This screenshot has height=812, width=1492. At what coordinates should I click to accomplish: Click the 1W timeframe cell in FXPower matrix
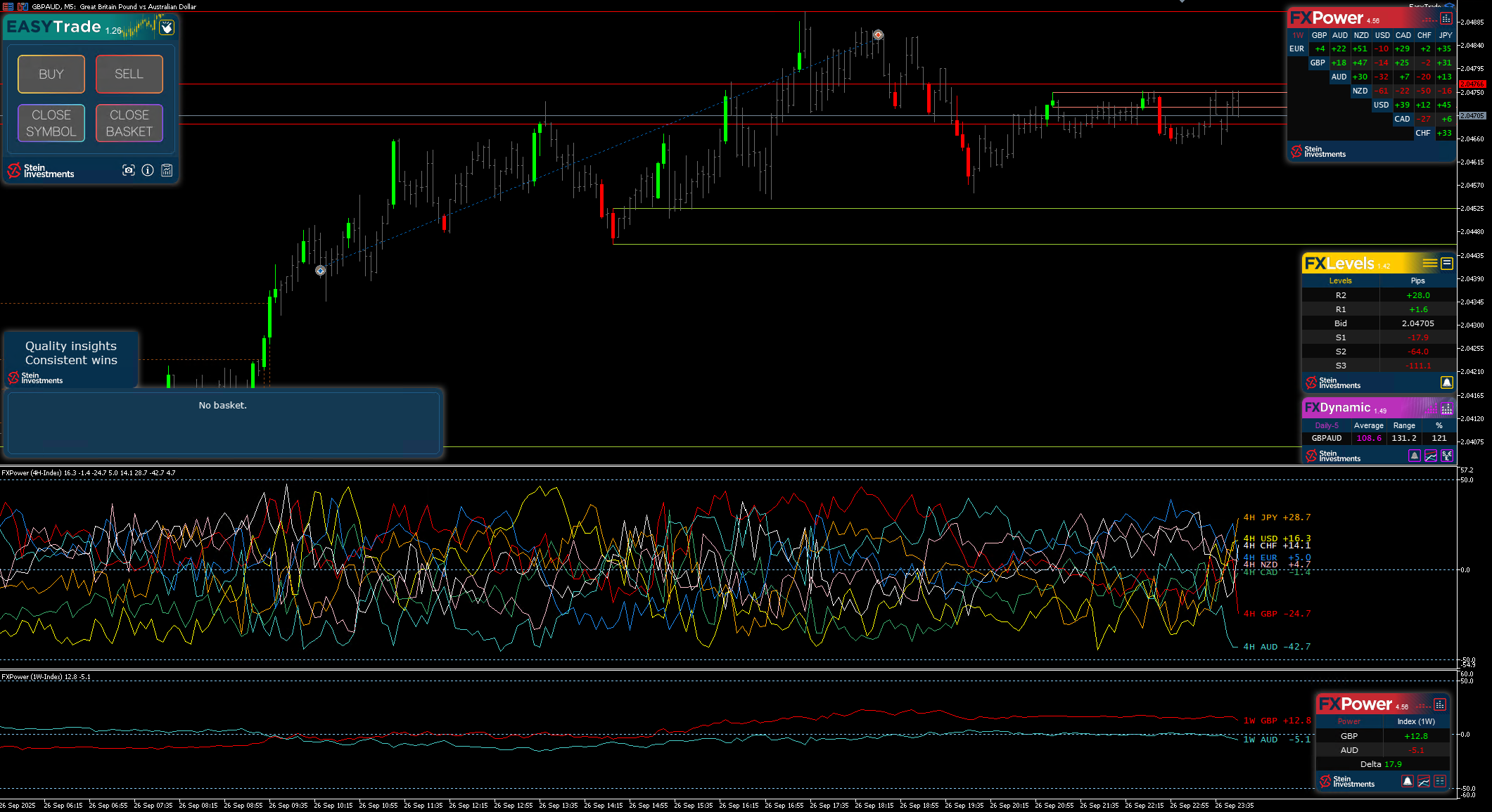point(1298,35)
